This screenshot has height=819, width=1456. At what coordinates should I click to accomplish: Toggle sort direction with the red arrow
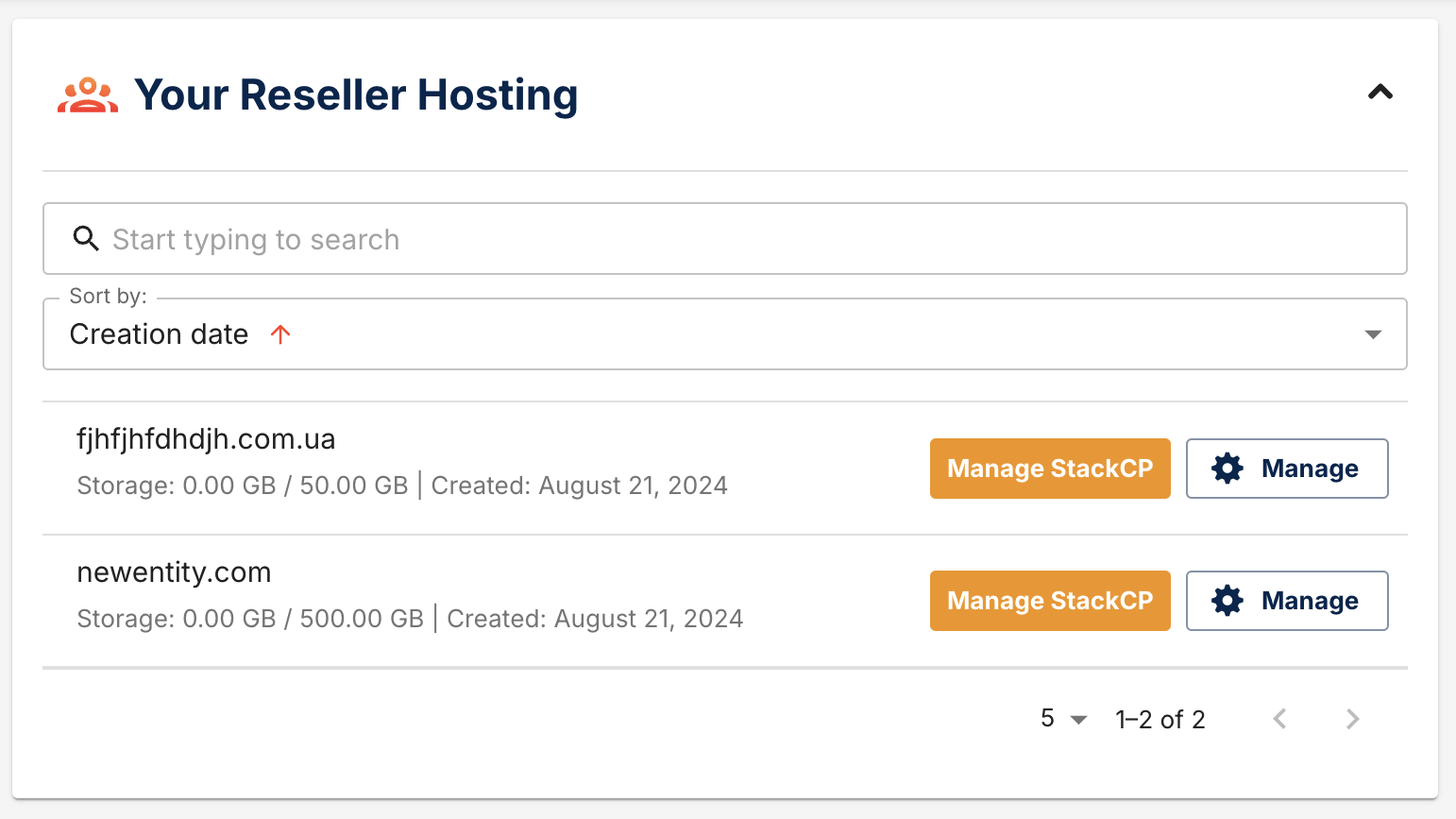click(280, 334)
